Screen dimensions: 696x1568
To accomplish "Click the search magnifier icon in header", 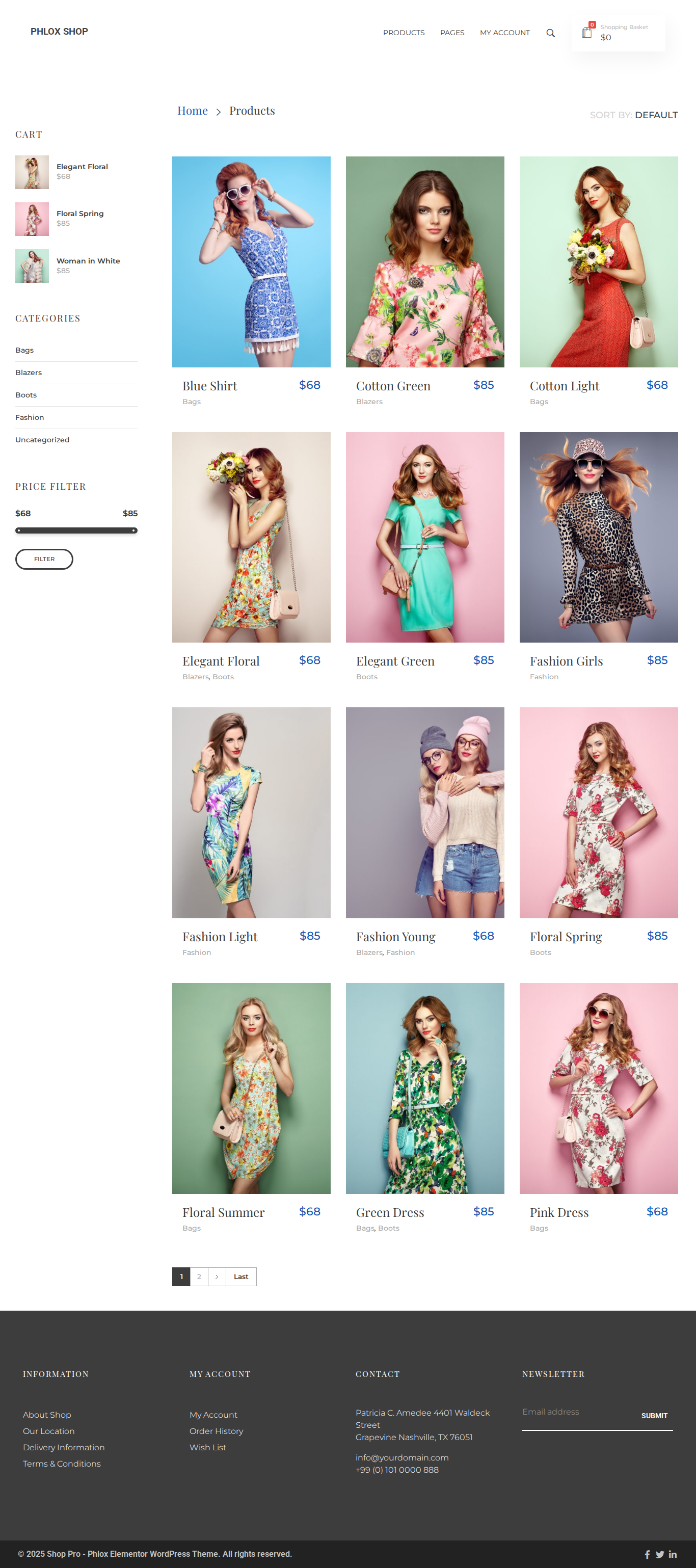I will tap(550, 33).
